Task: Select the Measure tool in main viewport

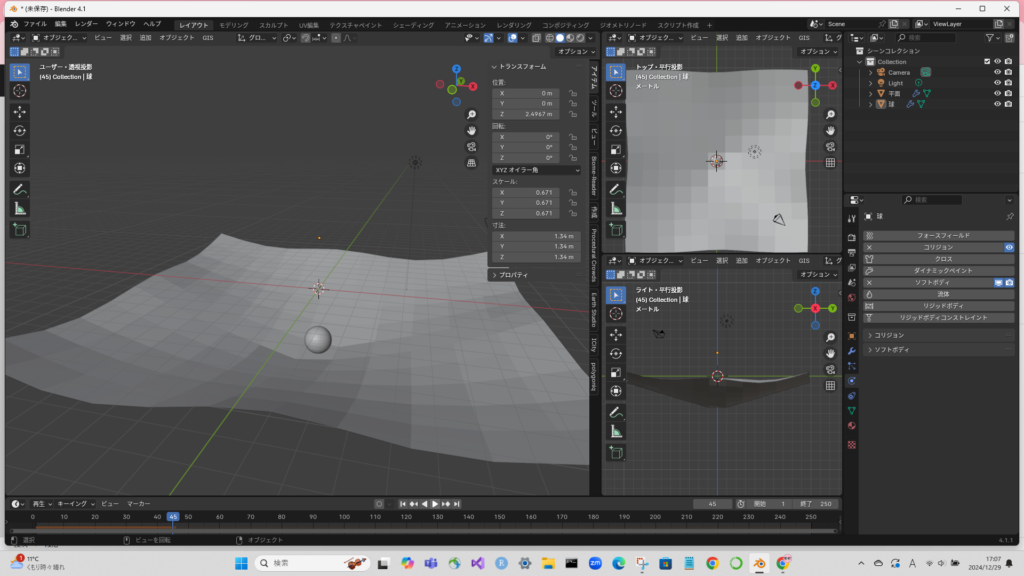Action: (20, 208)
